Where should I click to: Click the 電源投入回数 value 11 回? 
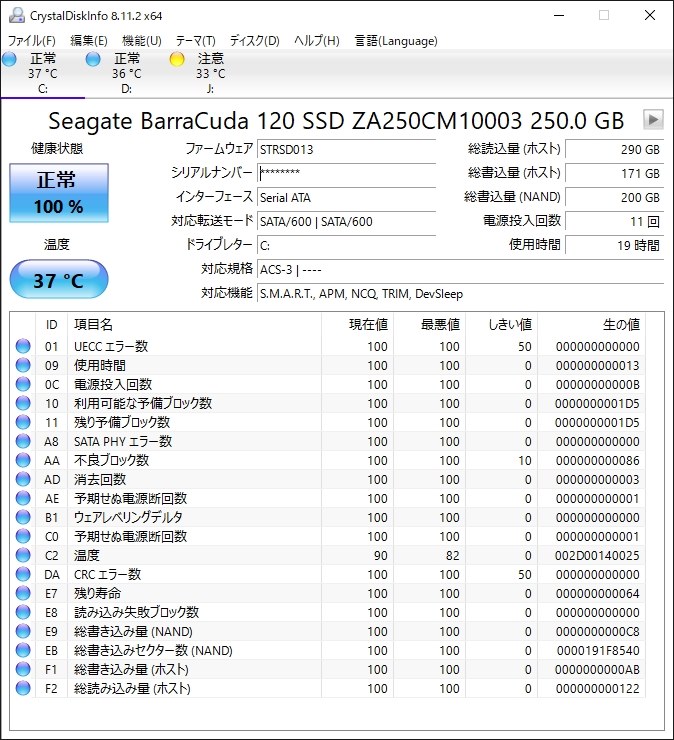615,221
